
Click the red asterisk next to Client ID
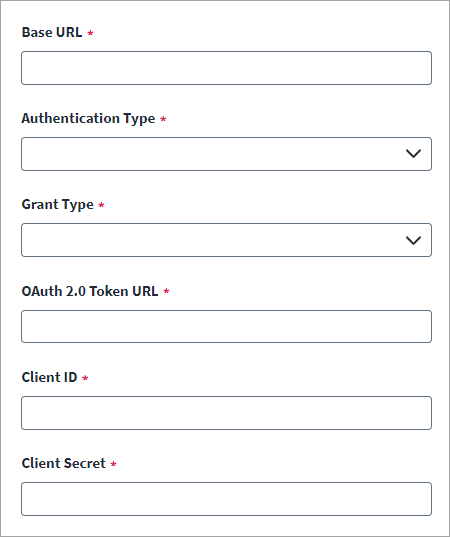pos(85,378)
